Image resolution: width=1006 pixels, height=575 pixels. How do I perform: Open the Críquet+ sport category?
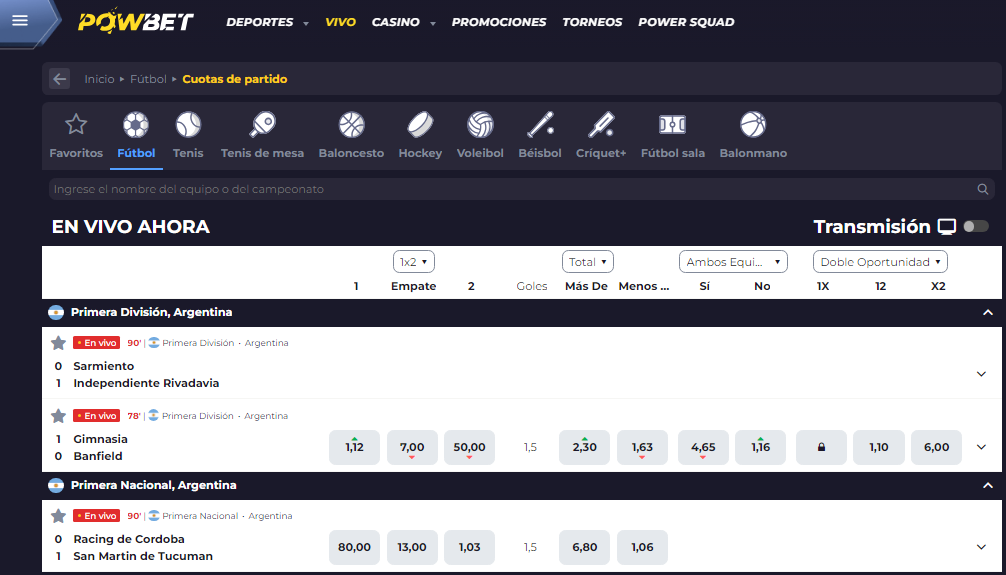(601, 136)
